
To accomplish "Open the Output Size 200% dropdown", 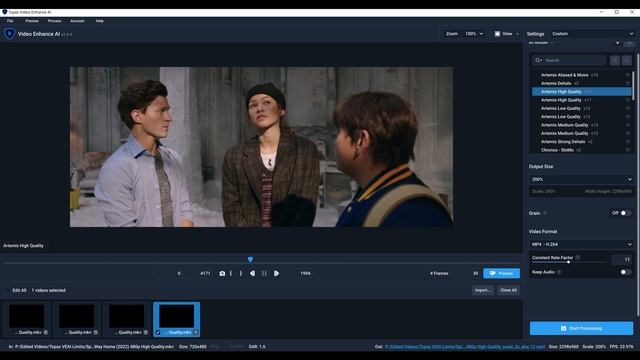I will tap(581, 180).
